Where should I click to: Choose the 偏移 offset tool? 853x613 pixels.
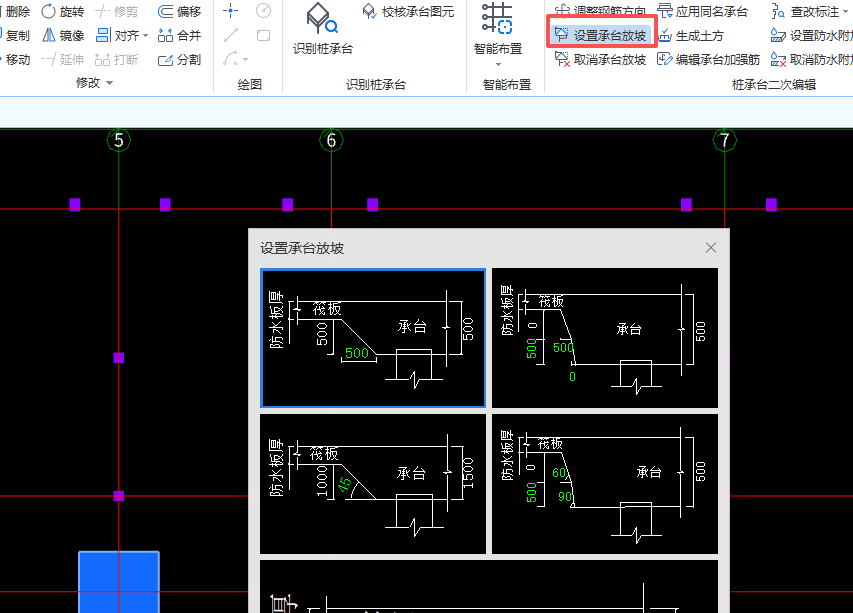pyautogui.click(x=179, y=11)
